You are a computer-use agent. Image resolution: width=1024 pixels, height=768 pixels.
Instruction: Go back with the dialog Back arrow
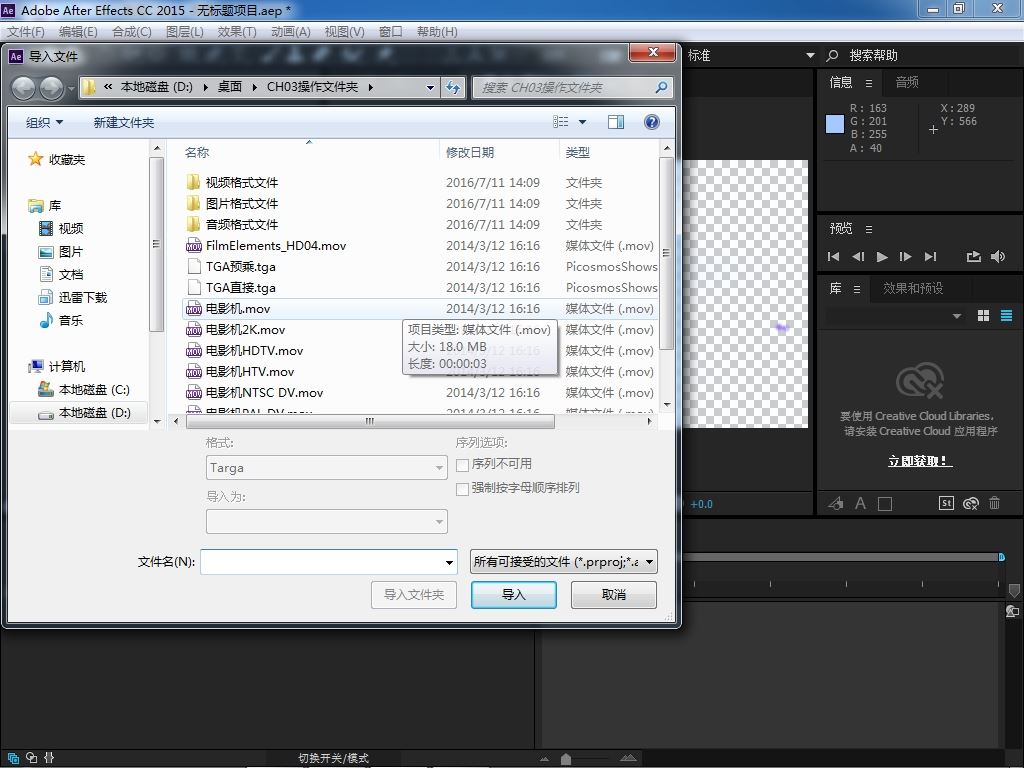[24, 87]
